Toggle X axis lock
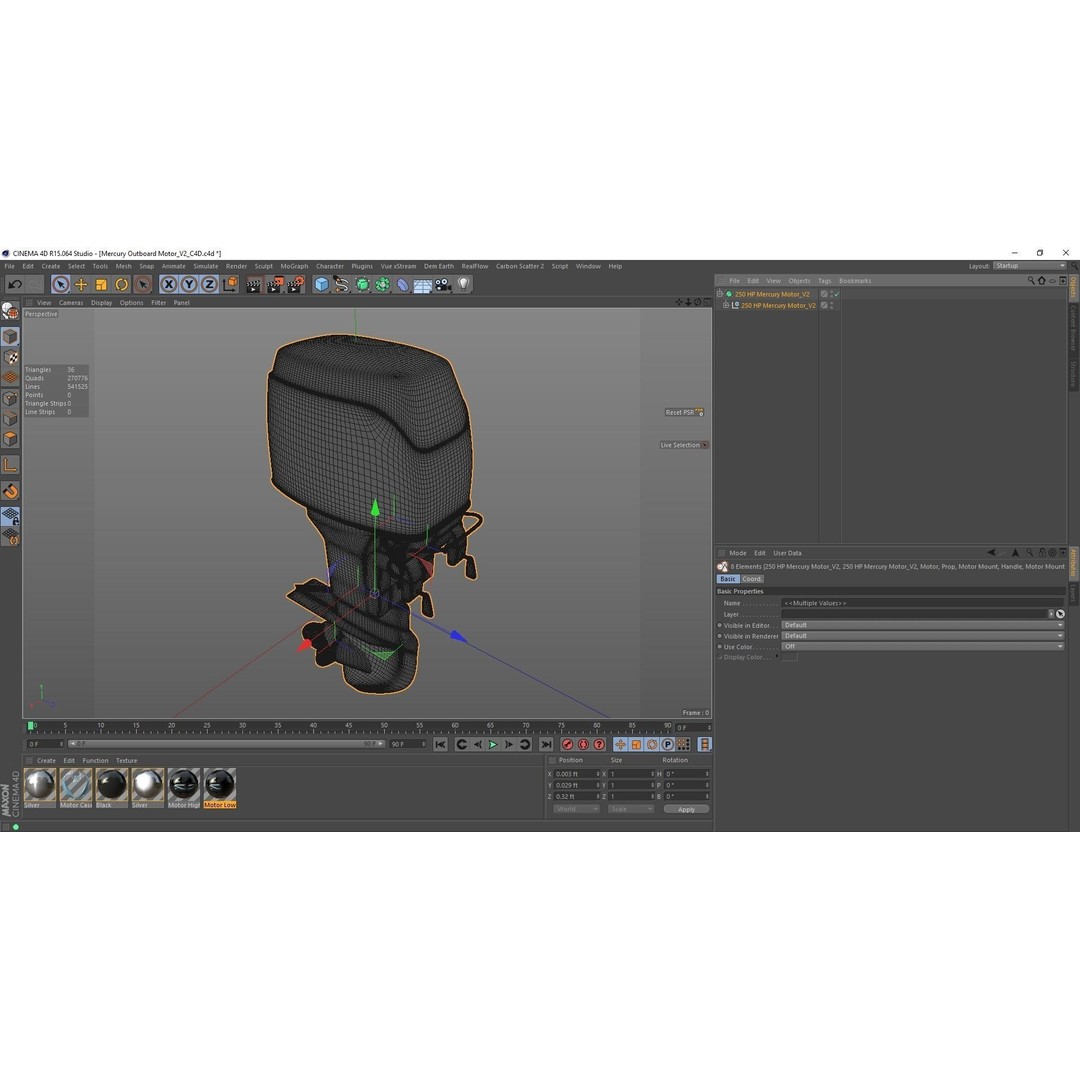 (x=168, y=284)
